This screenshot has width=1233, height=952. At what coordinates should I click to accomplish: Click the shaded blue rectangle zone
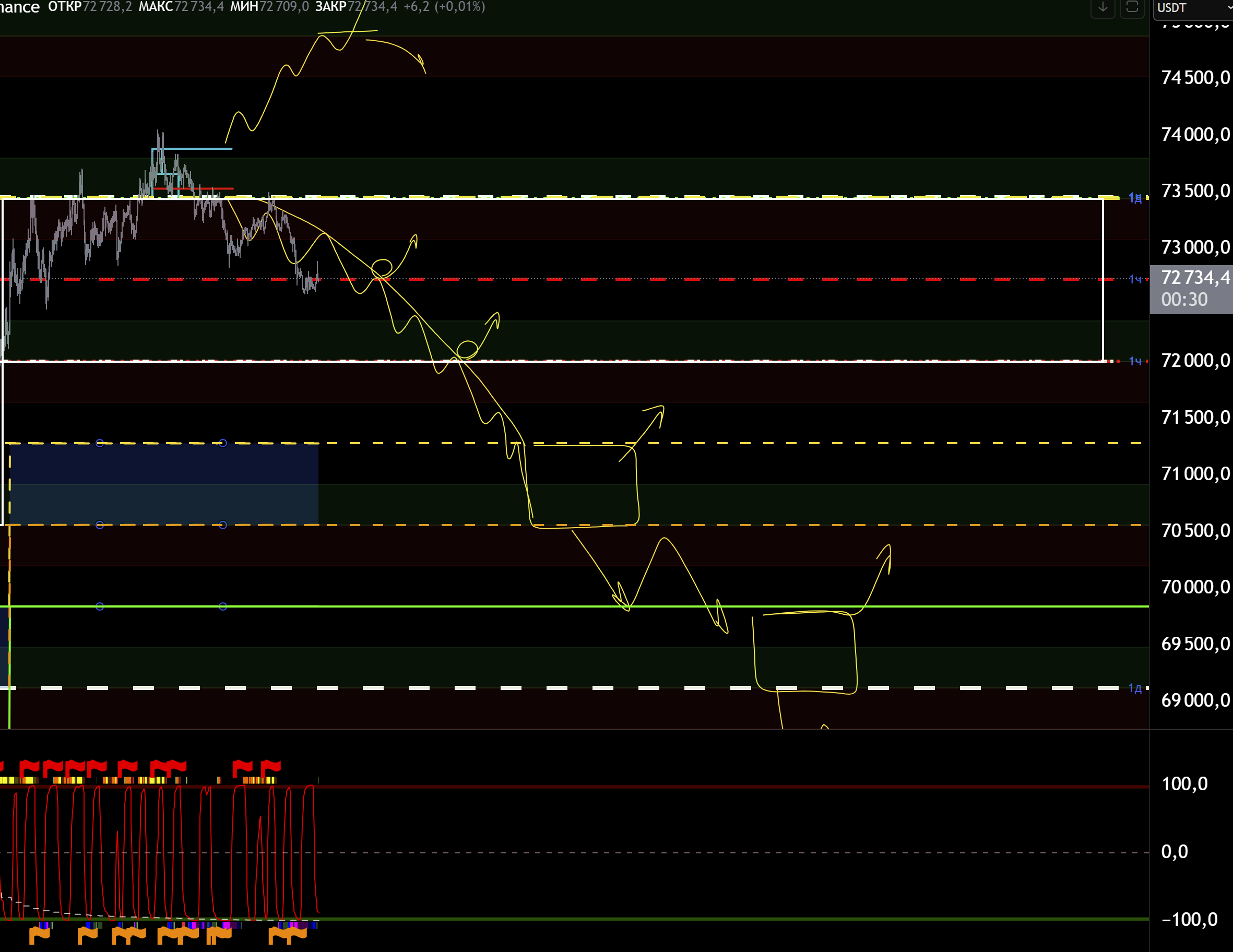(164, 484)
